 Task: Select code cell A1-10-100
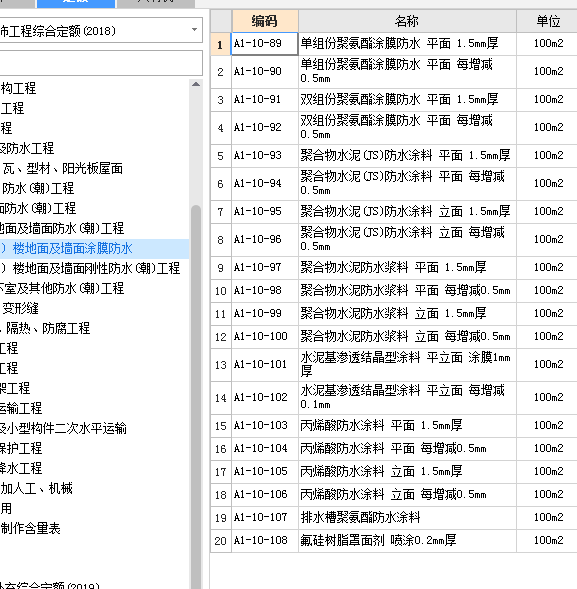(265, 337)
